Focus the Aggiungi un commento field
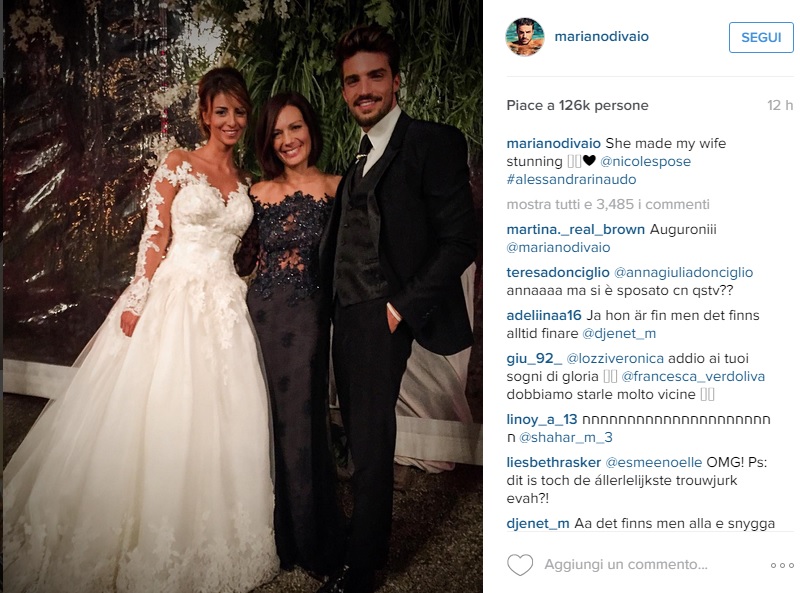Image resolution: width=800 pixels, height=593 pixels. [626, 565]
